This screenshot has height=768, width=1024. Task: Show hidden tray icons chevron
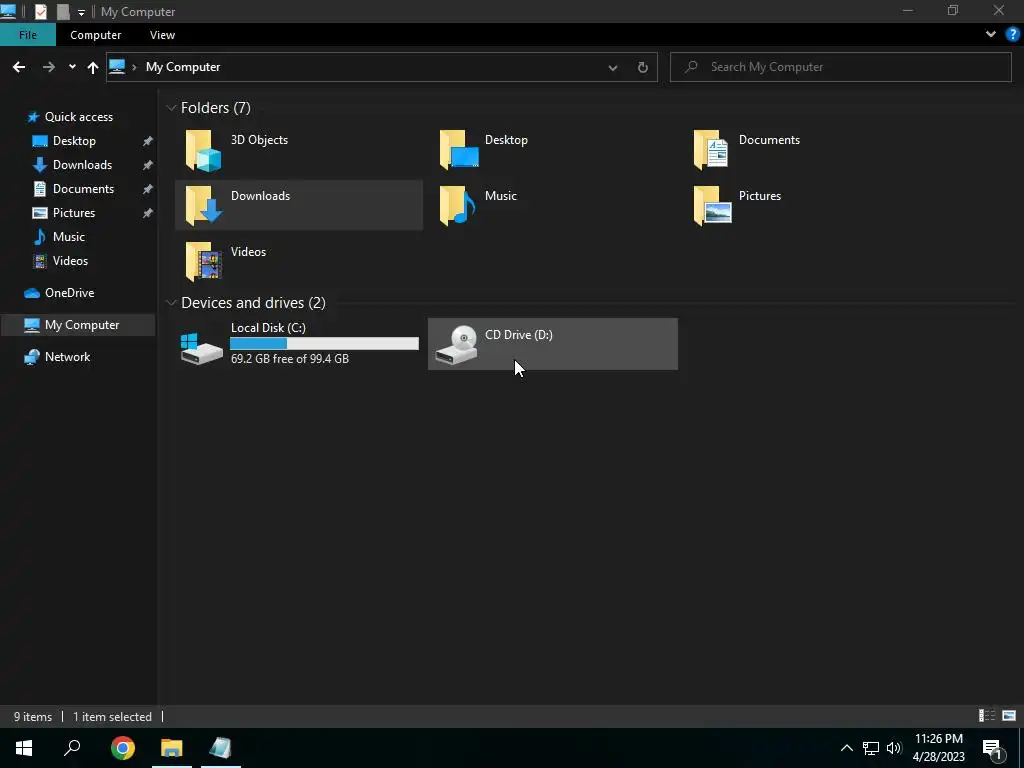click(x=846, y=748)
